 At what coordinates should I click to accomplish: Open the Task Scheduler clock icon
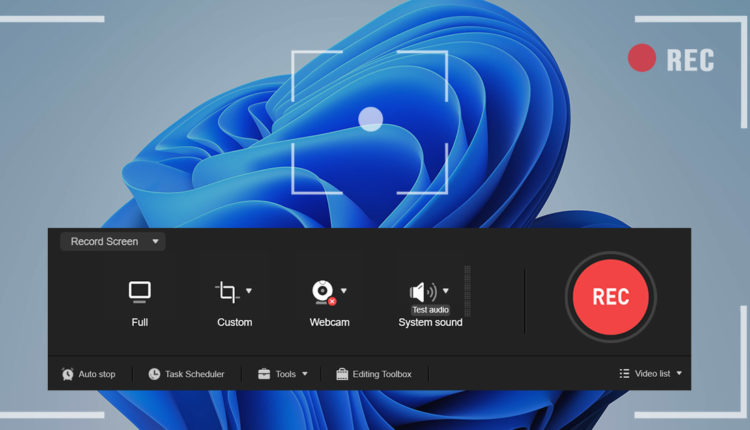154,374
